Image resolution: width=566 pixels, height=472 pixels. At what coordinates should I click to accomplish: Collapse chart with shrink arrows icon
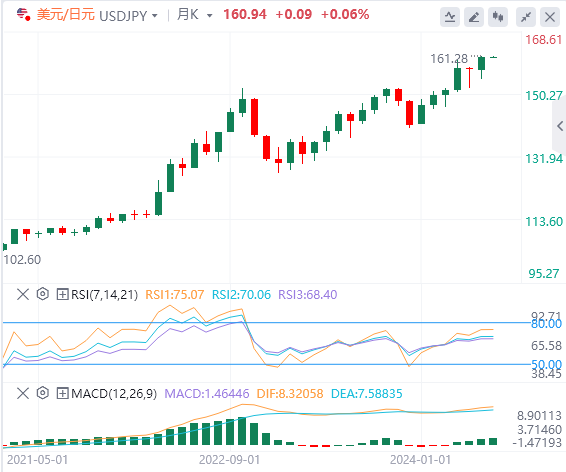[x=526, y=17]
